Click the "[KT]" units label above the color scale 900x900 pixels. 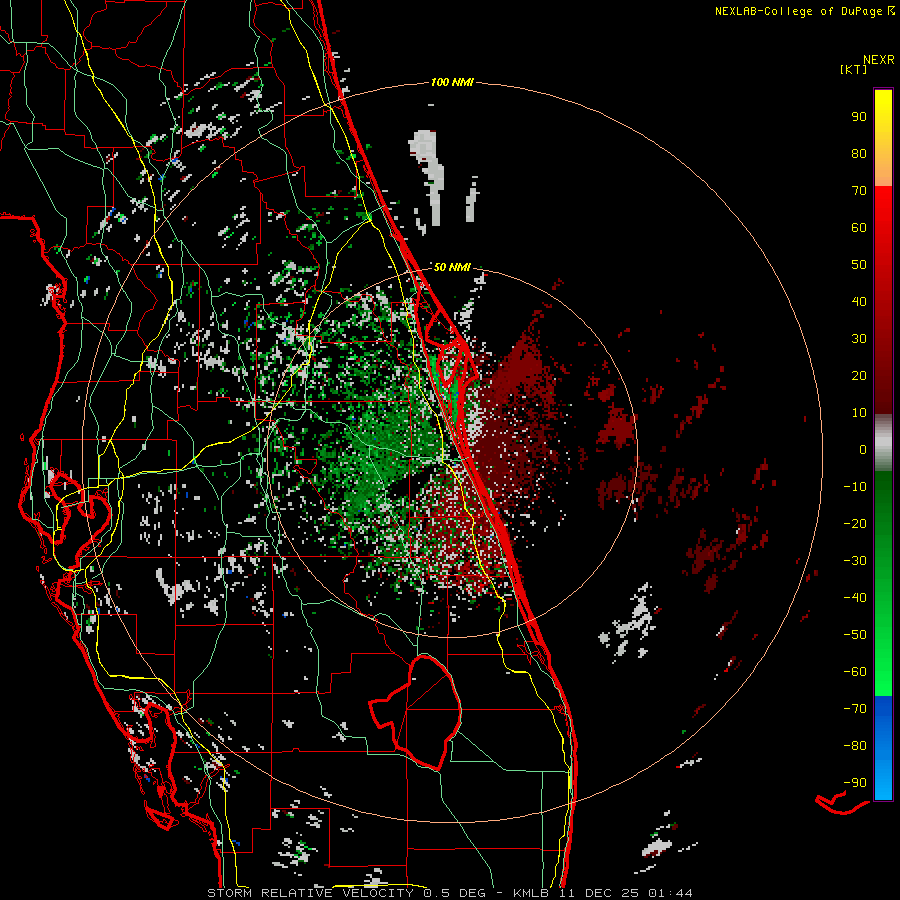pos(854,69)
